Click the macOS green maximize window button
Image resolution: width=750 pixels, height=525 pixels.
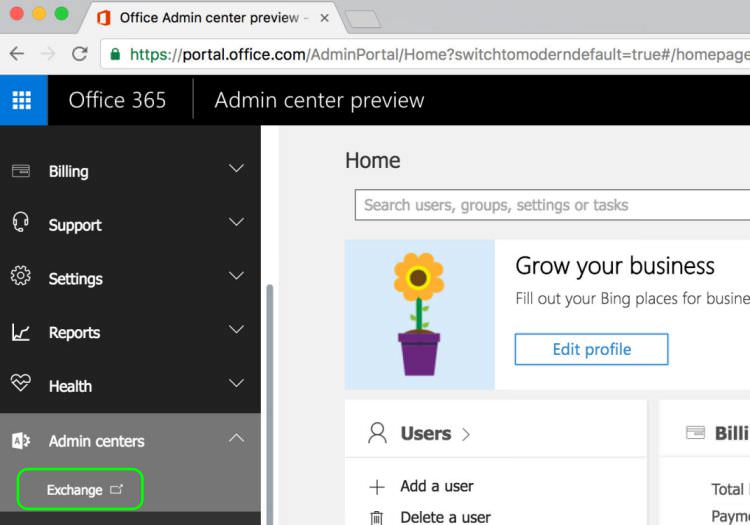click(62, 13)
